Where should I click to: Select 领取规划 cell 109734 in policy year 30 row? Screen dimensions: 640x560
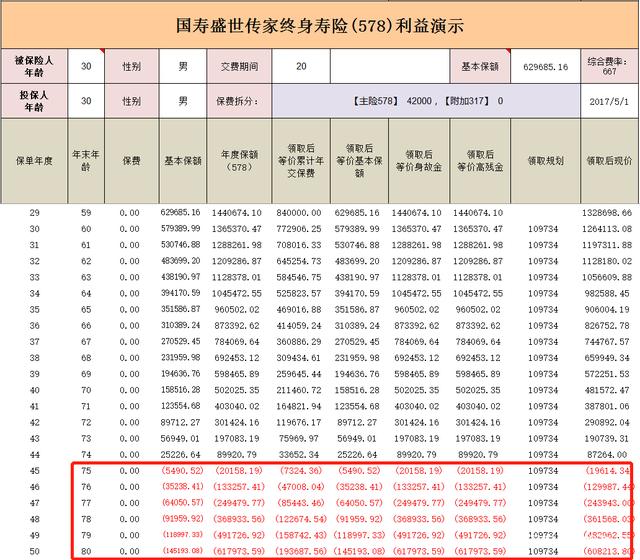(543, 229)
